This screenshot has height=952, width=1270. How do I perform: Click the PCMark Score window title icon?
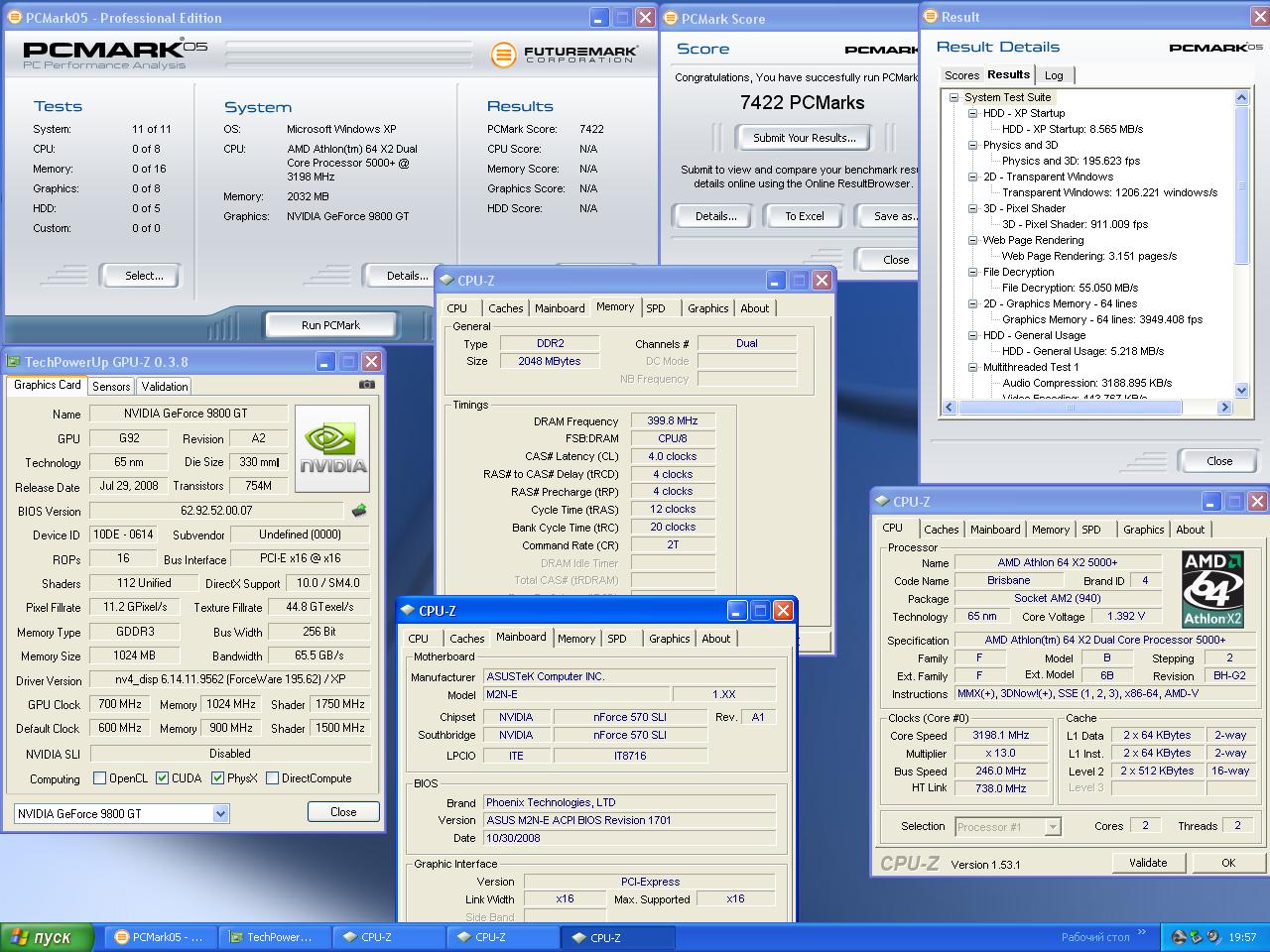point(671,19)
